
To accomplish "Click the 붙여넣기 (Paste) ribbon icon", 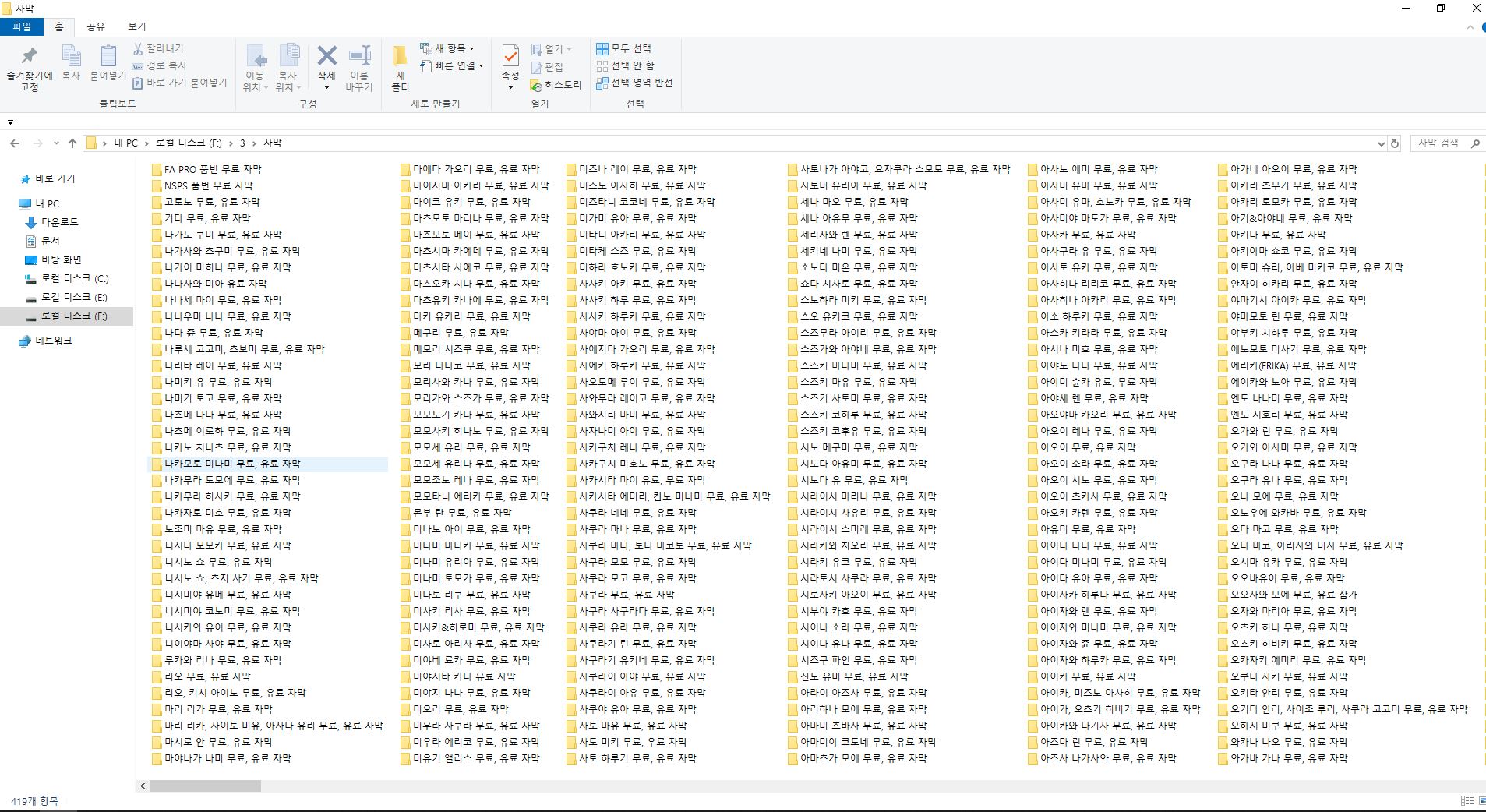I will [x=108, y=62].
